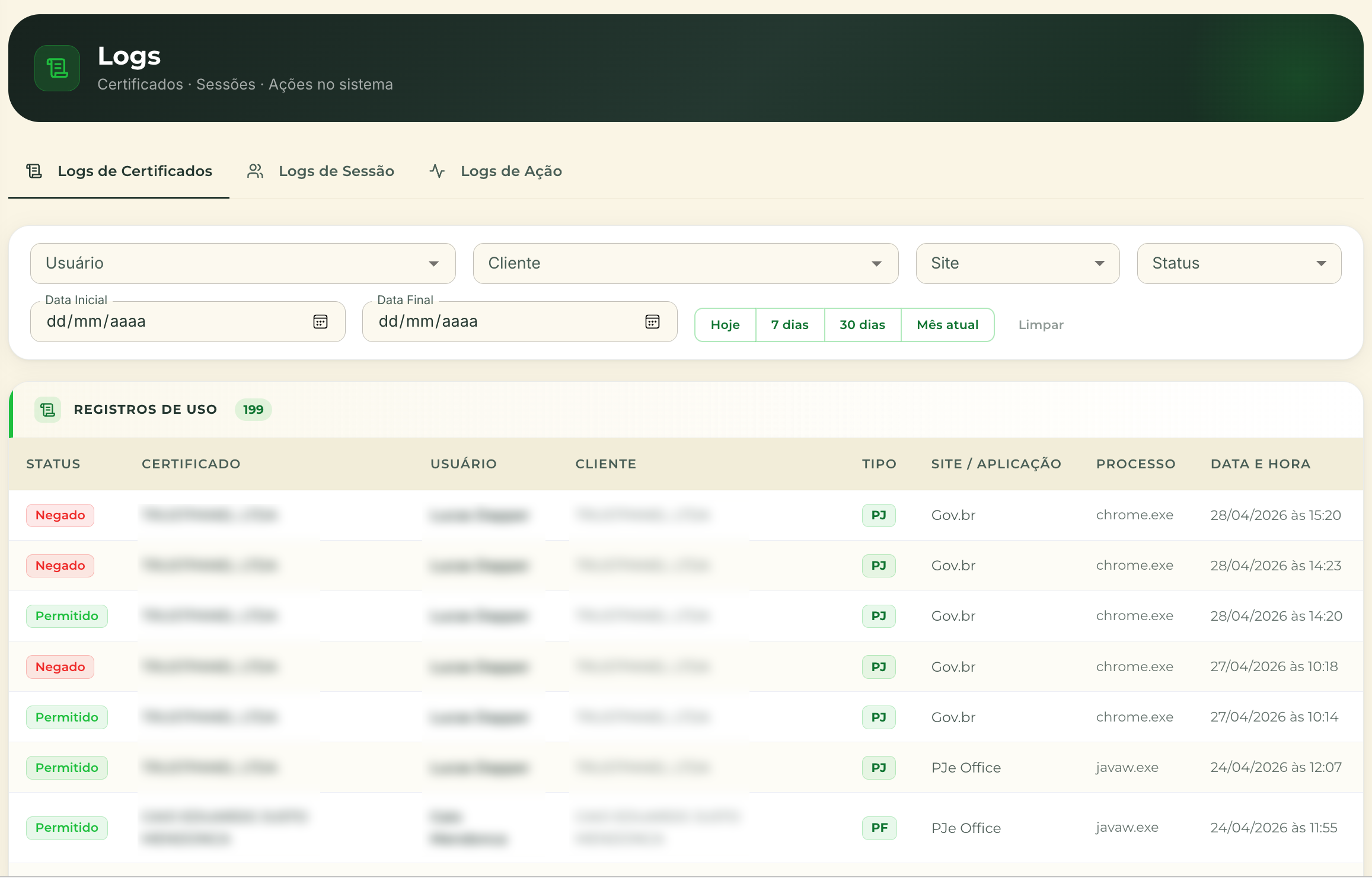The width and height of the screenshot is (1372, 881).
Task: Click Gov.br in the 28/04/2026 14:23 row
Action: (x=953, y=566)
